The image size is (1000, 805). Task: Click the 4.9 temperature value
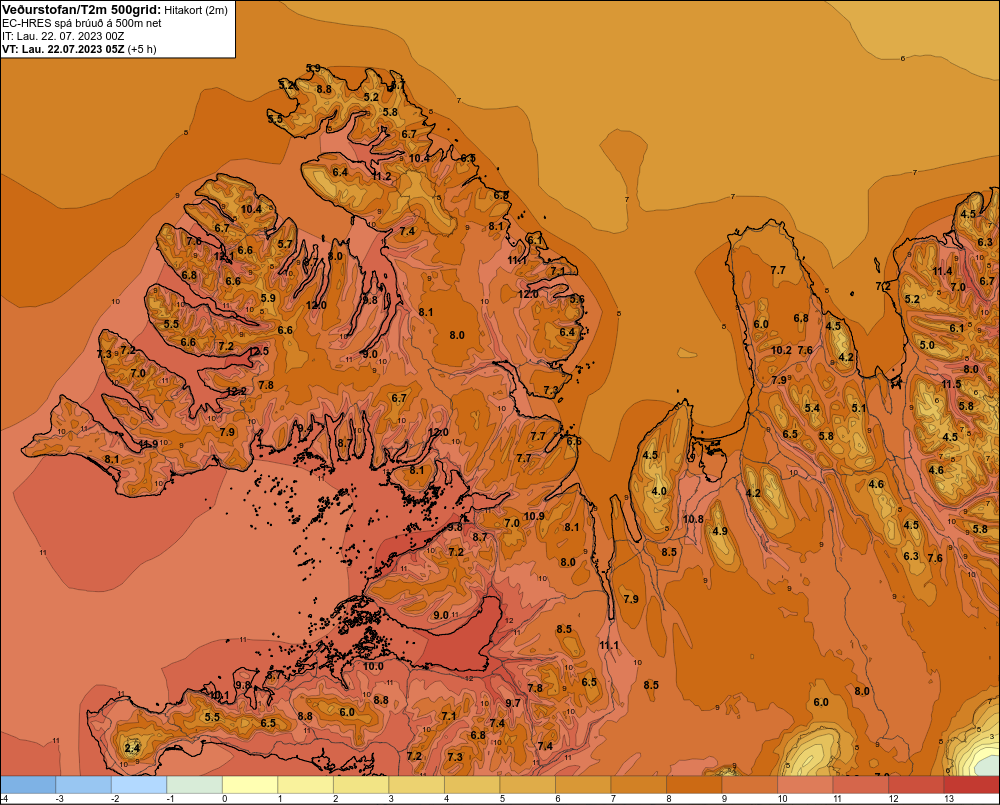(x=720, y=531)
